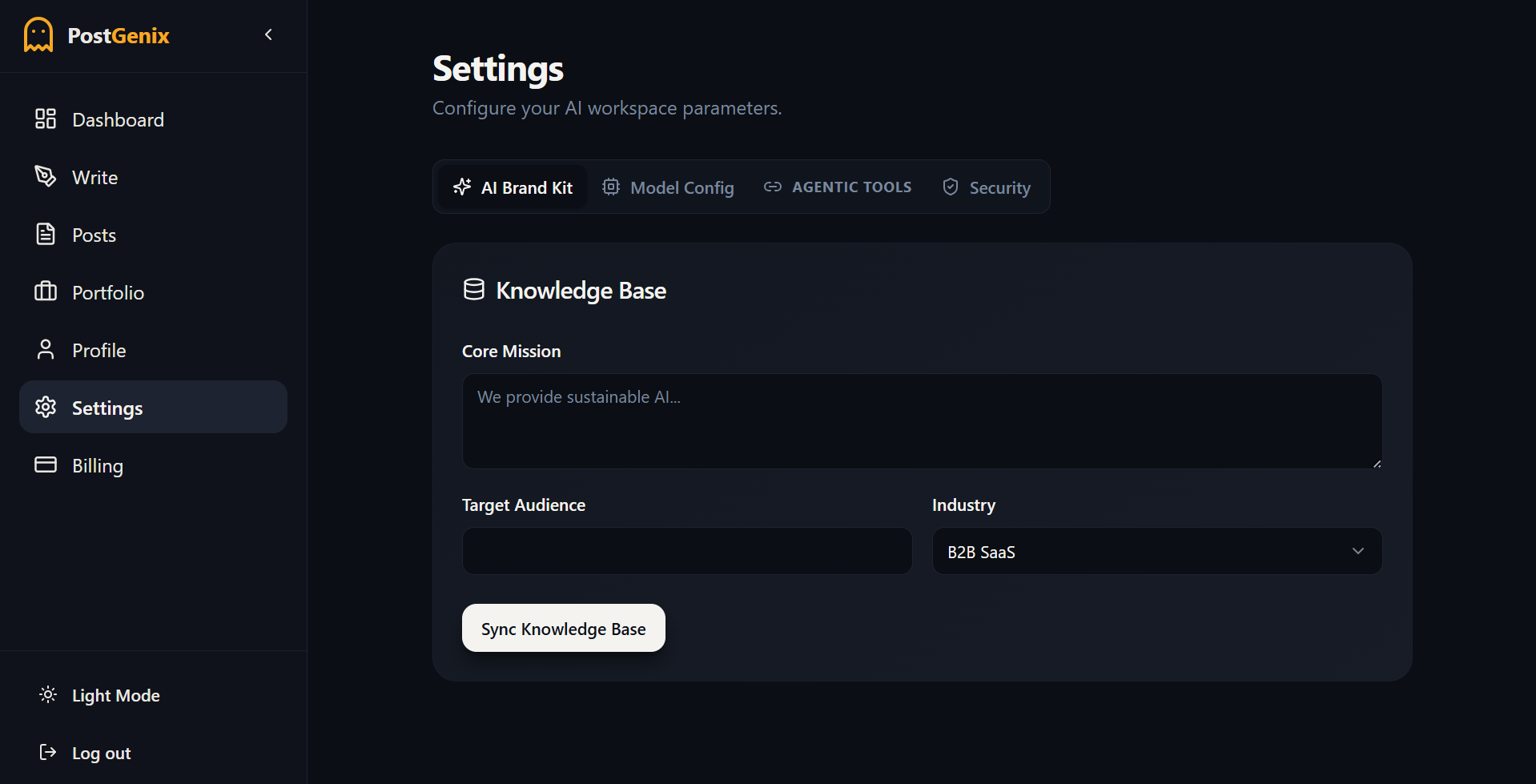
Task: Open the Posts document icon
Action: (x=46, y=235)
